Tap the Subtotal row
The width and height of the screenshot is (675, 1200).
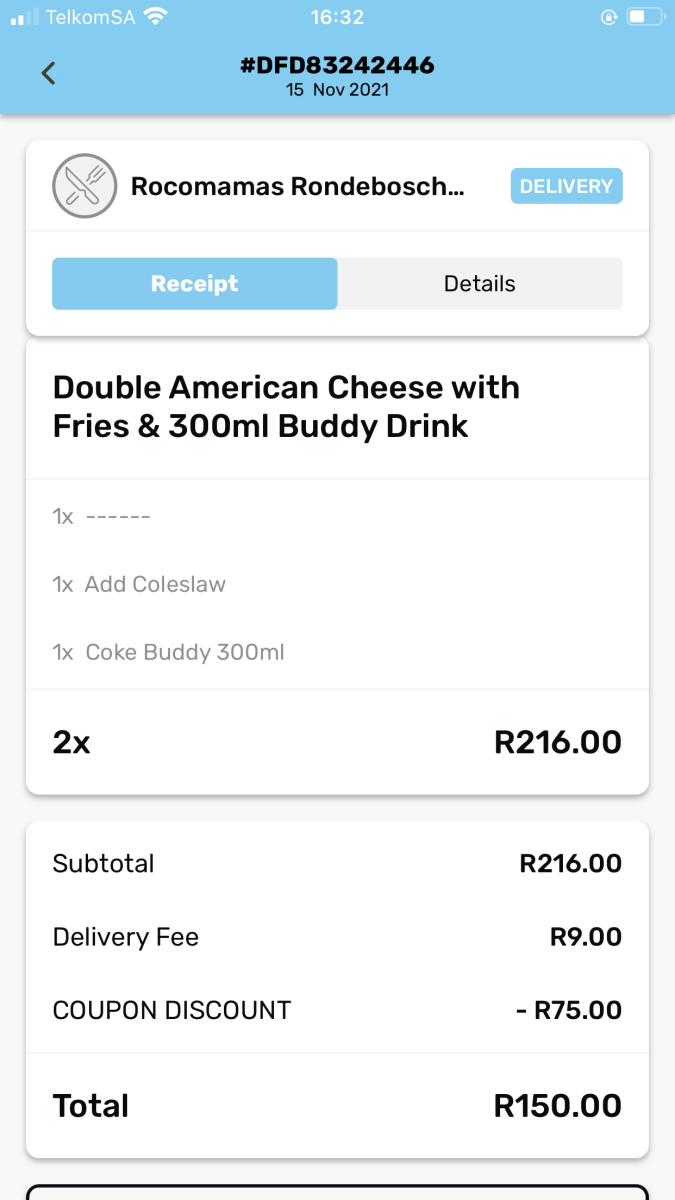click(337, 863)
